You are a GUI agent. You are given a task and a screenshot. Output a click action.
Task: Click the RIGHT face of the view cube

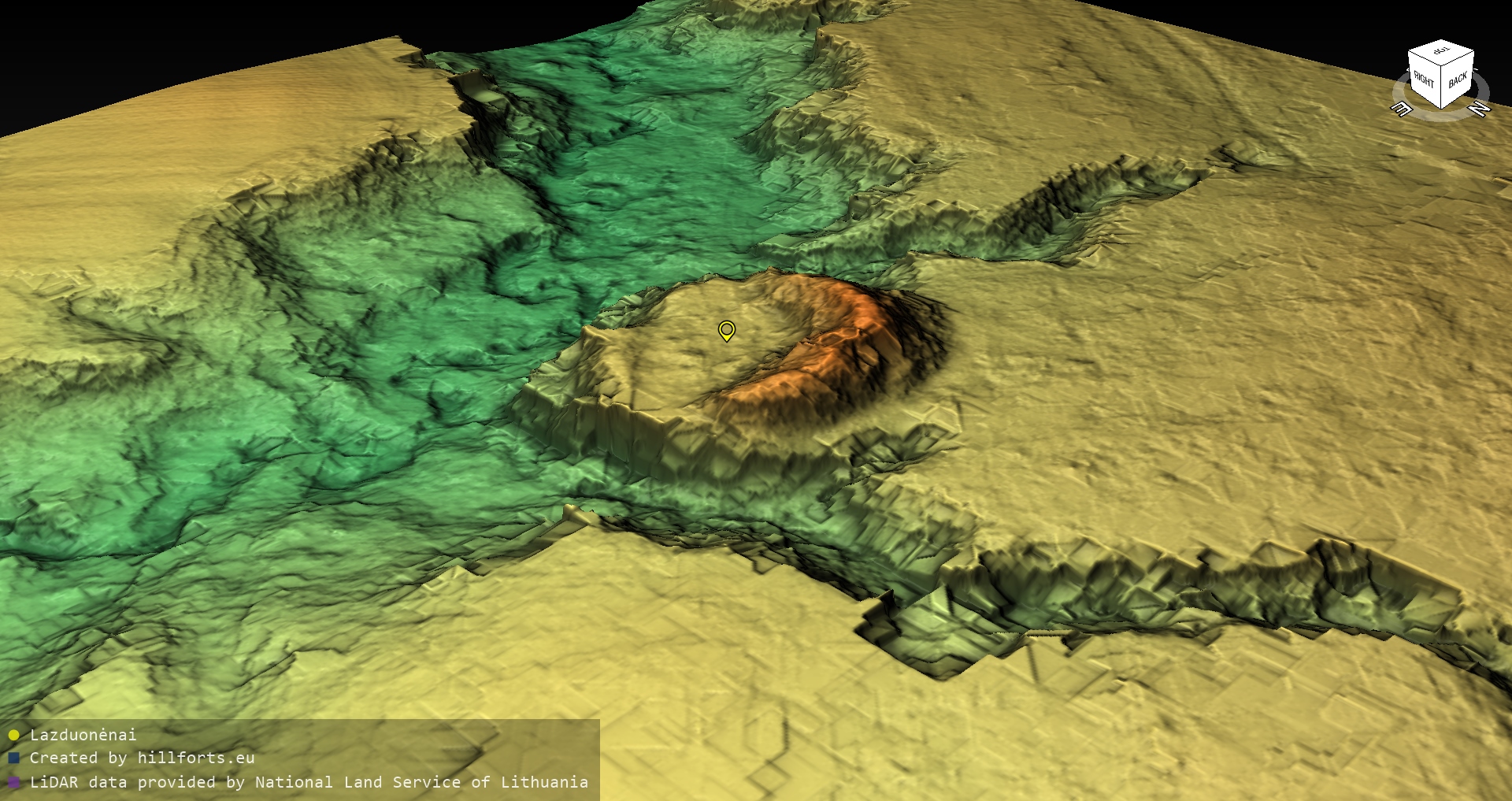[1424, 80]
